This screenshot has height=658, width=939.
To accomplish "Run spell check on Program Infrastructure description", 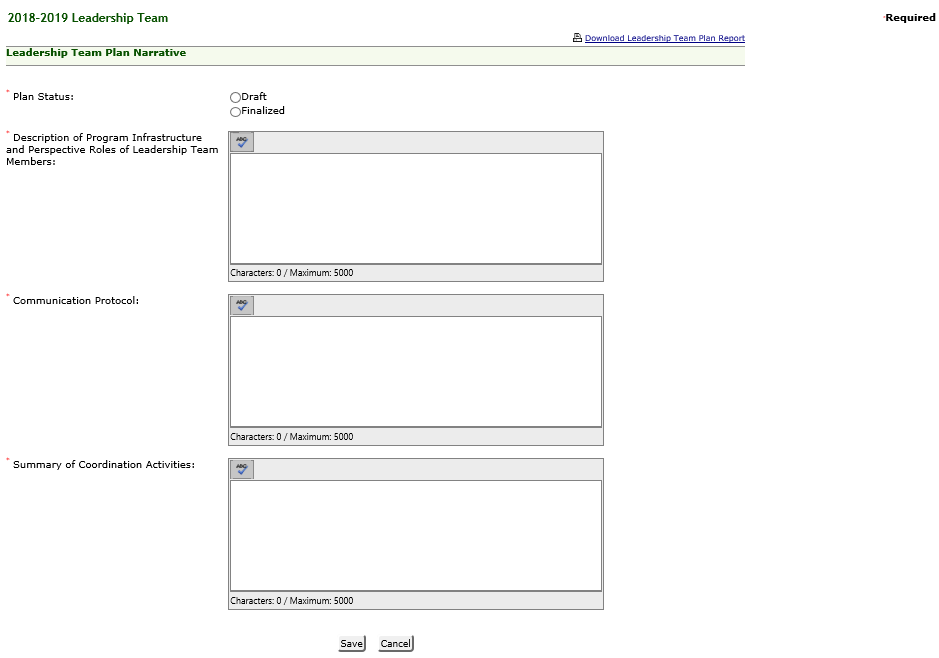I will [x=242, y=142].
